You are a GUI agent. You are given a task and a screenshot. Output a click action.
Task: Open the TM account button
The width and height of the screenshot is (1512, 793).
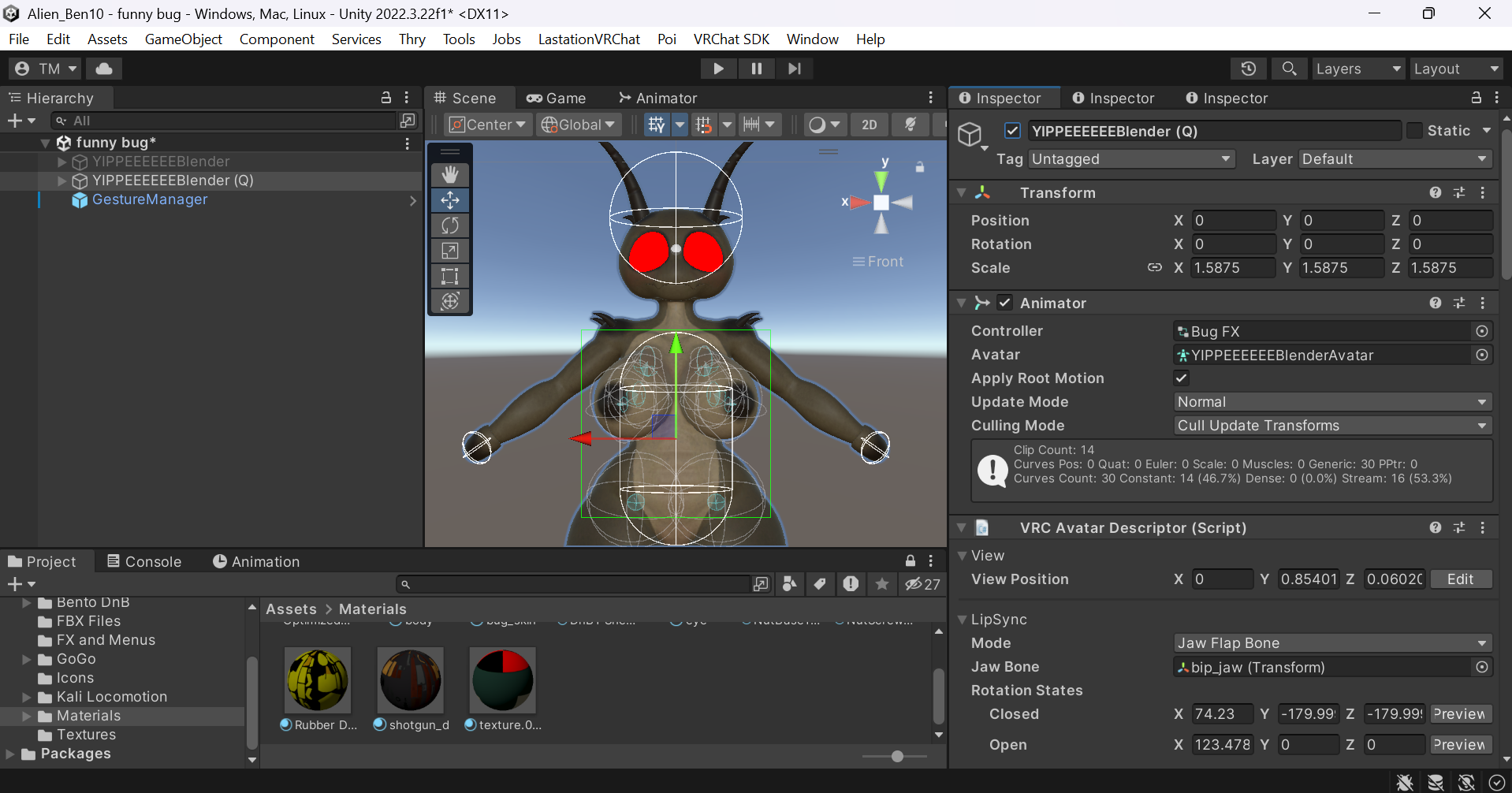point(46,69)
